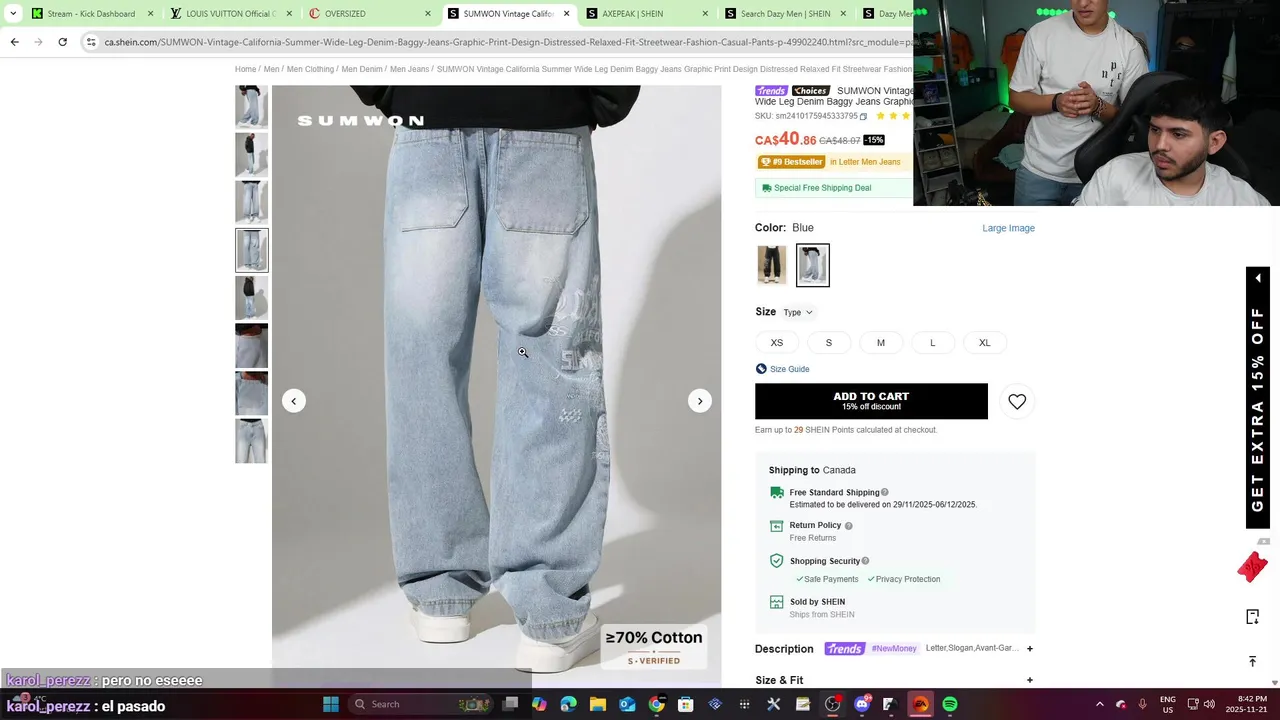
Task: Choose the blue color swatch
Action: pyautogui.click(x=812, y=265)
